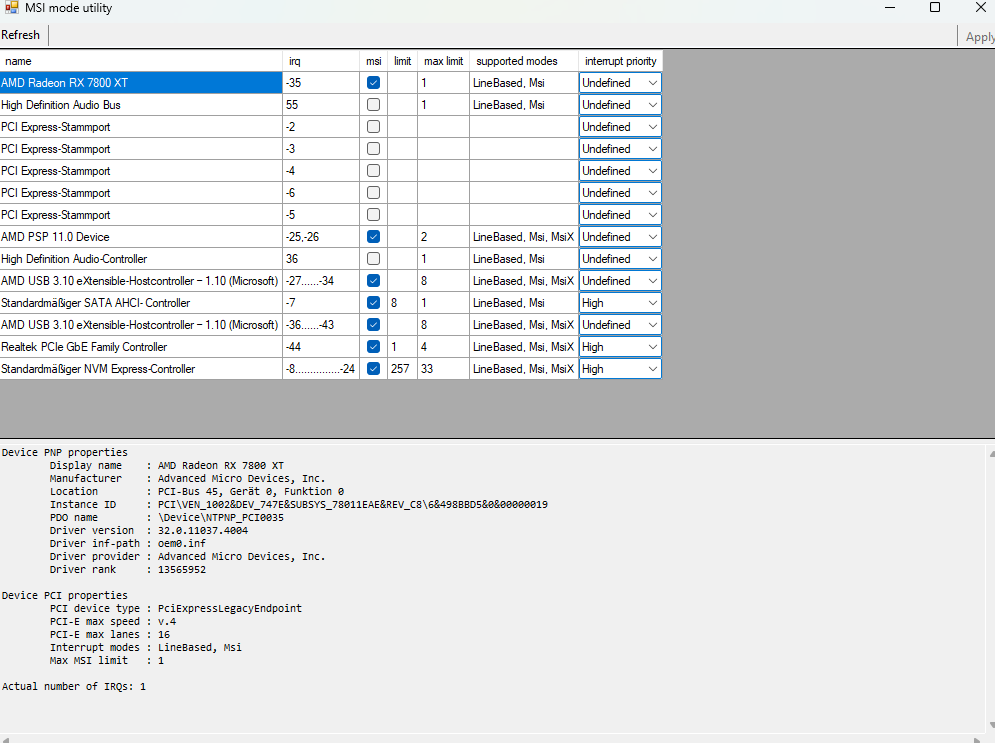Click limit cell 257 of NVM Express-Controller

point(402,369)
